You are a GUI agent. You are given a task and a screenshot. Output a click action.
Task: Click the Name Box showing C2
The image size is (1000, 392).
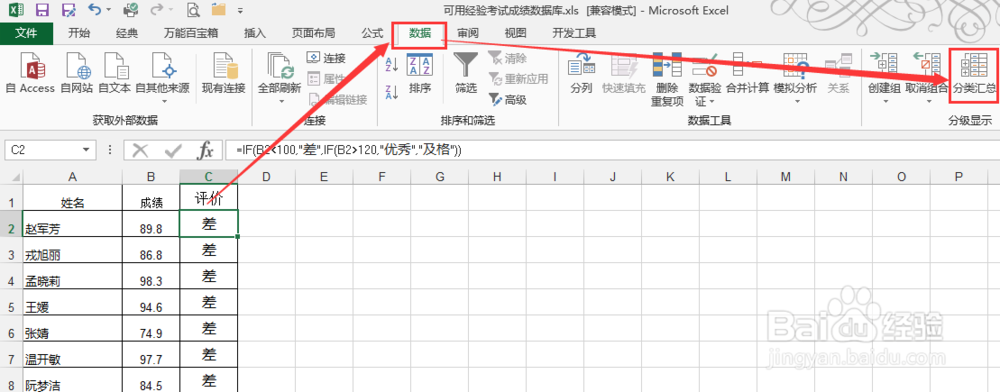click(x=43, y=150)
